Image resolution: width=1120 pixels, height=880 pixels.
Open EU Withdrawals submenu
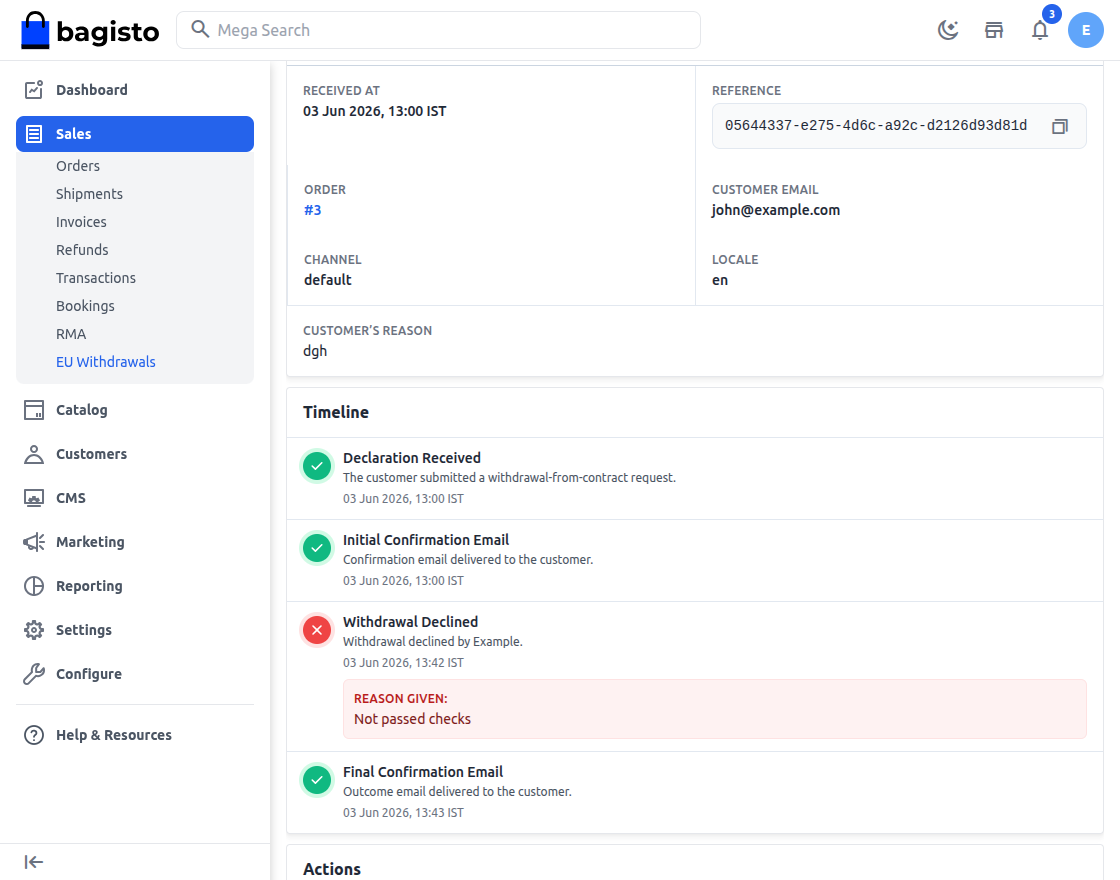coord(106,361)
